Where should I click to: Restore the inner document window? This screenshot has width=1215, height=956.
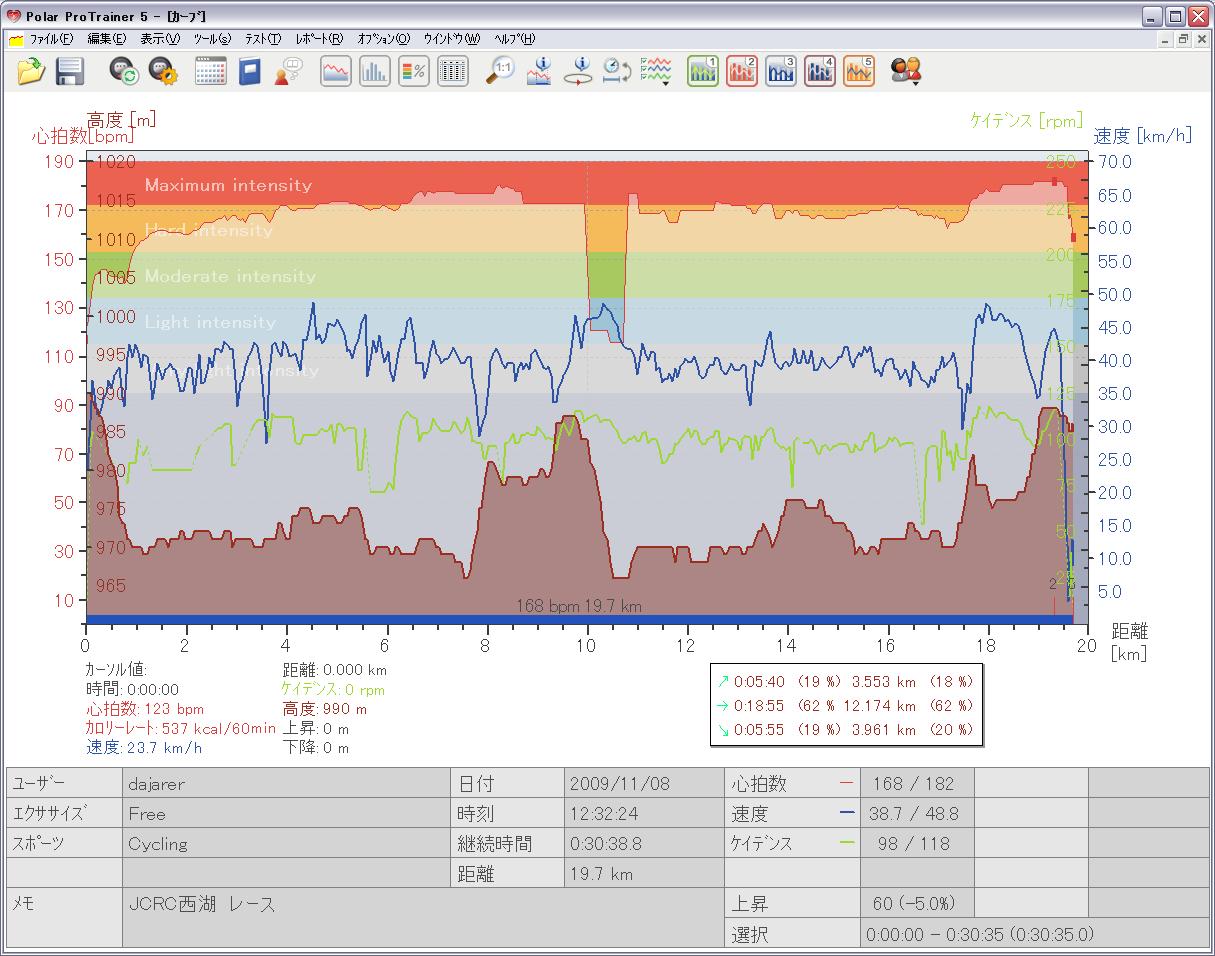(x=1183, y=39)
